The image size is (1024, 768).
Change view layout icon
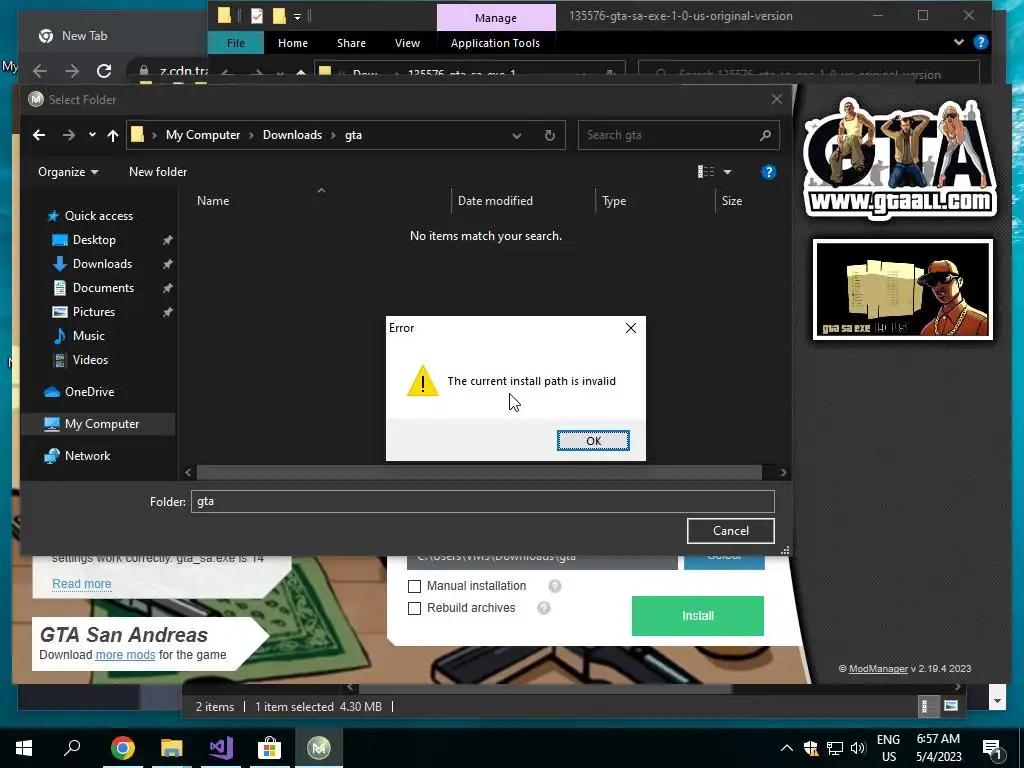[x=705, y=172]
